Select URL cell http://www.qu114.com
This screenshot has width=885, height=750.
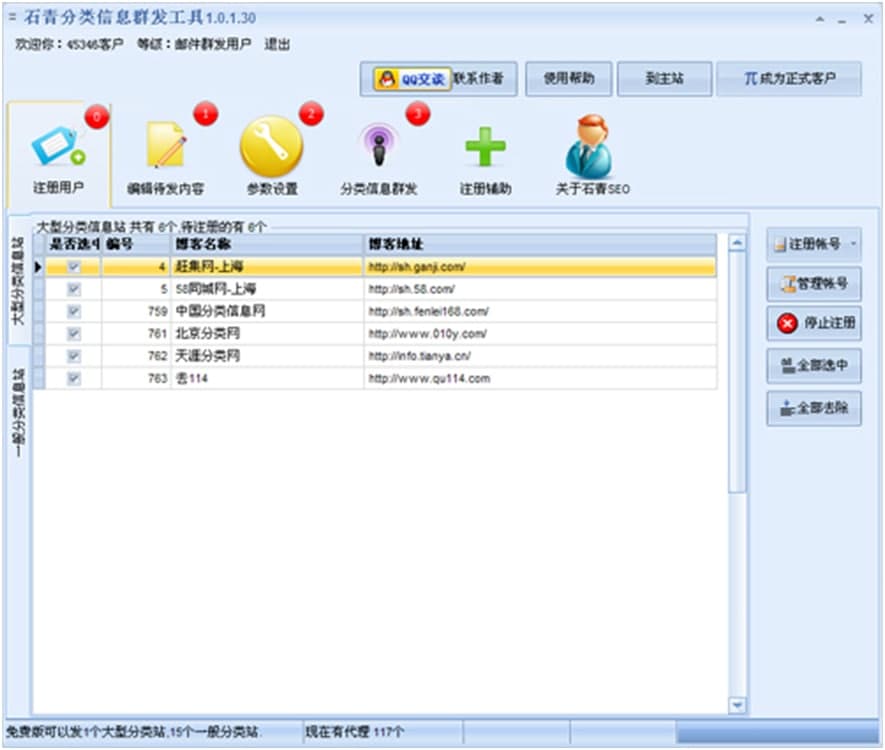pyautogui.click(x=540, y=379)
